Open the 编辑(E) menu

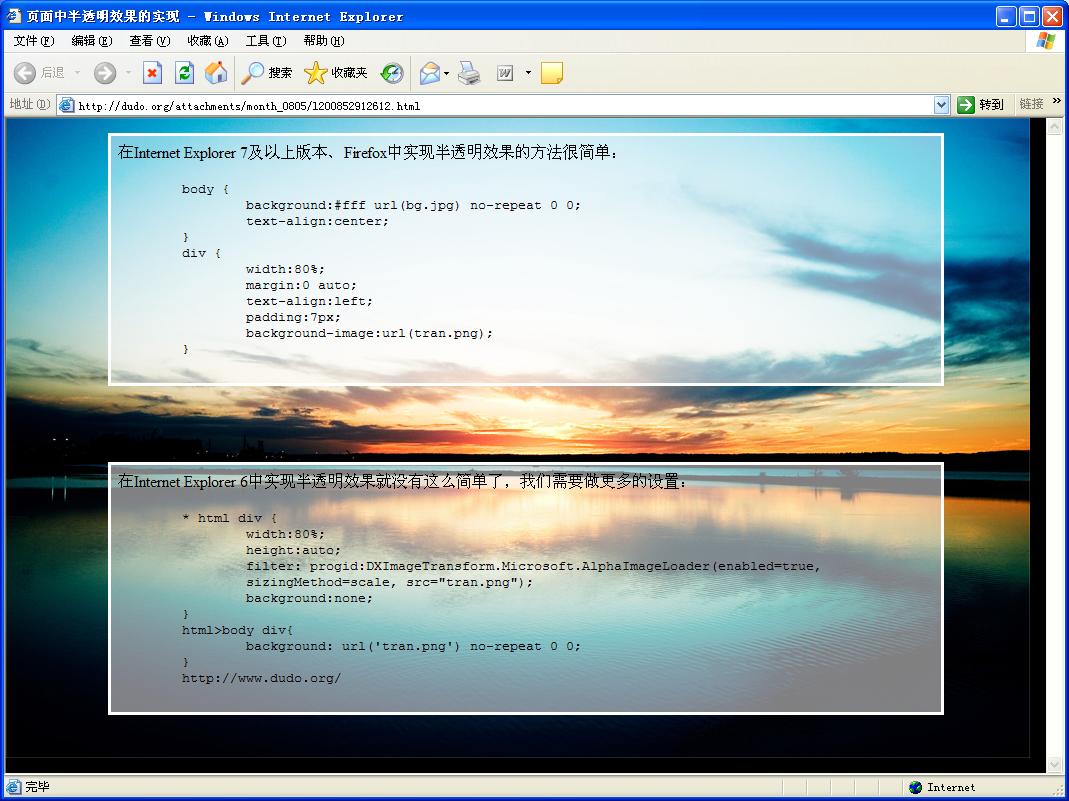[x=91, y=41]
